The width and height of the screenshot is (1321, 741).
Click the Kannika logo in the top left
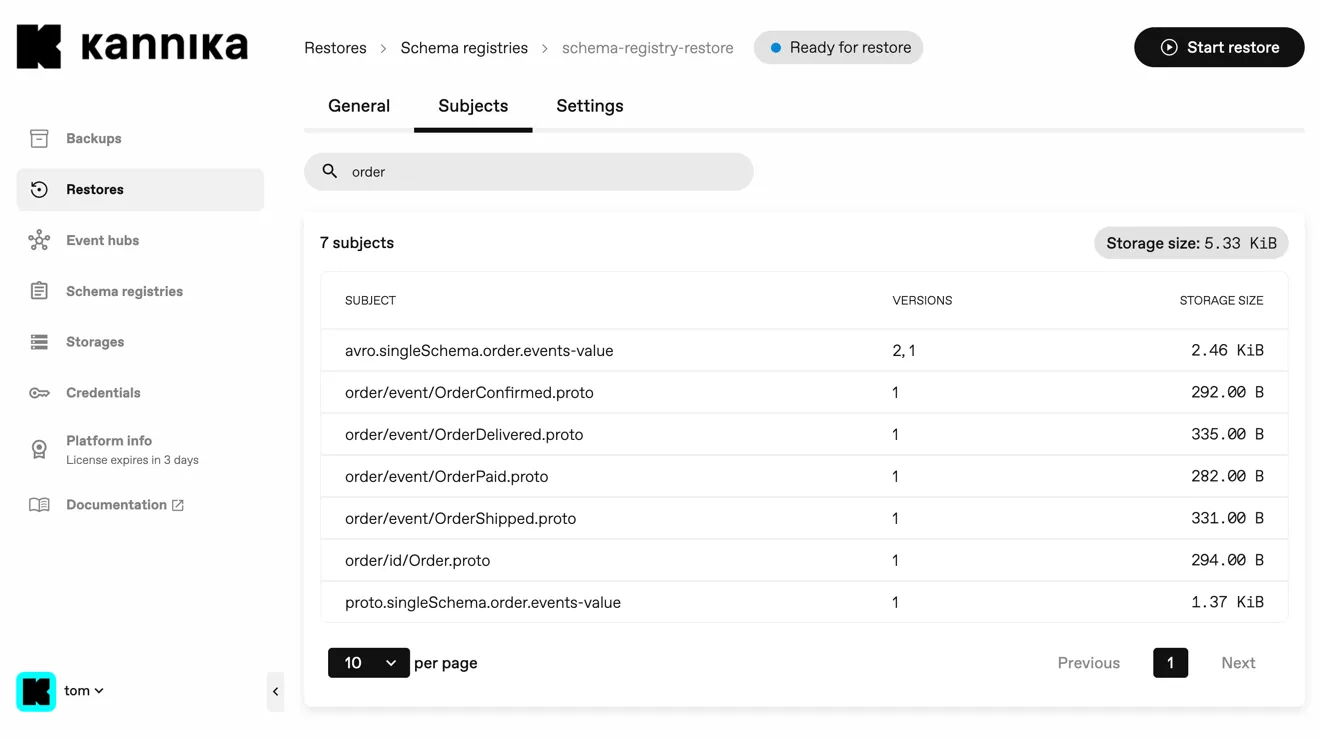click(131, 45)
